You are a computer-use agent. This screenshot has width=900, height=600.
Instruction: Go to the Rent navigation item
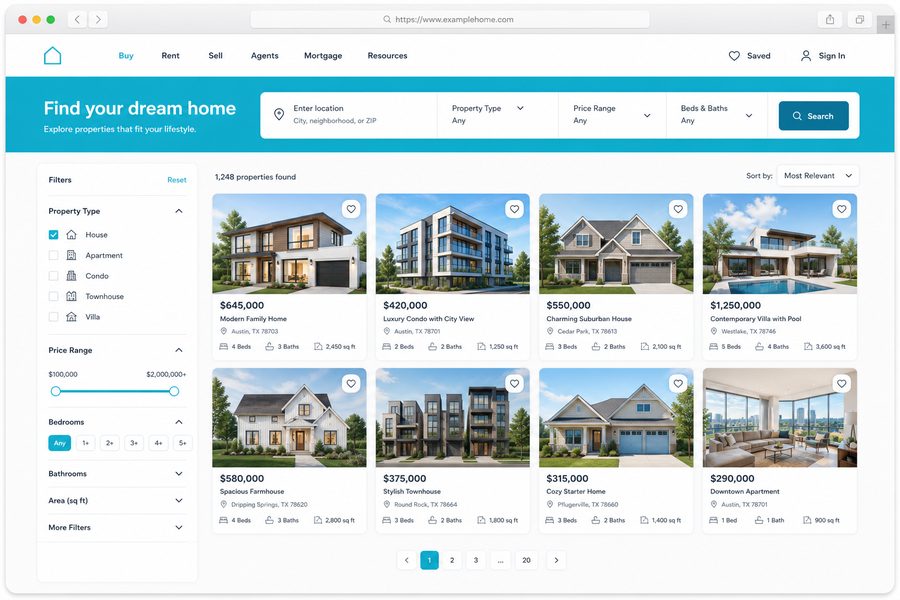[x=170, y=56]
